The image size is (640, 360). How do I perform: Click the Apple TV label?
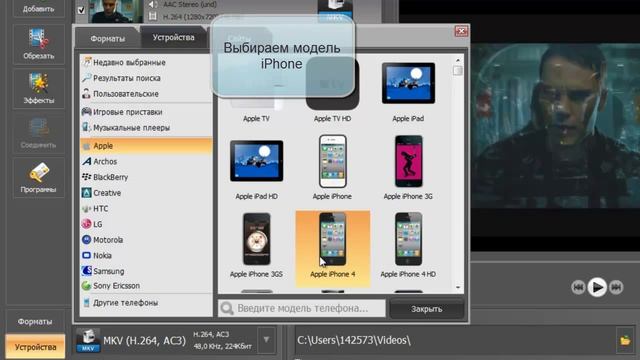coord(256,119)
